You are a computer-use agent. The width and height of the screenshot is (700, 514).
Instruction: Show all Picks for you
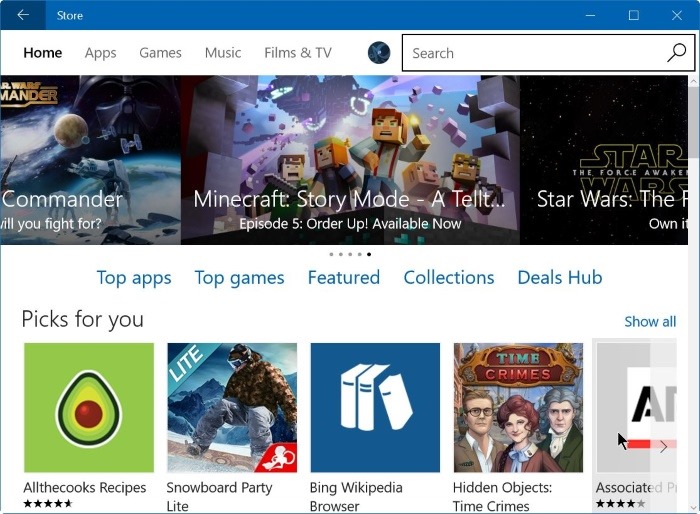[x=650, y=322]
